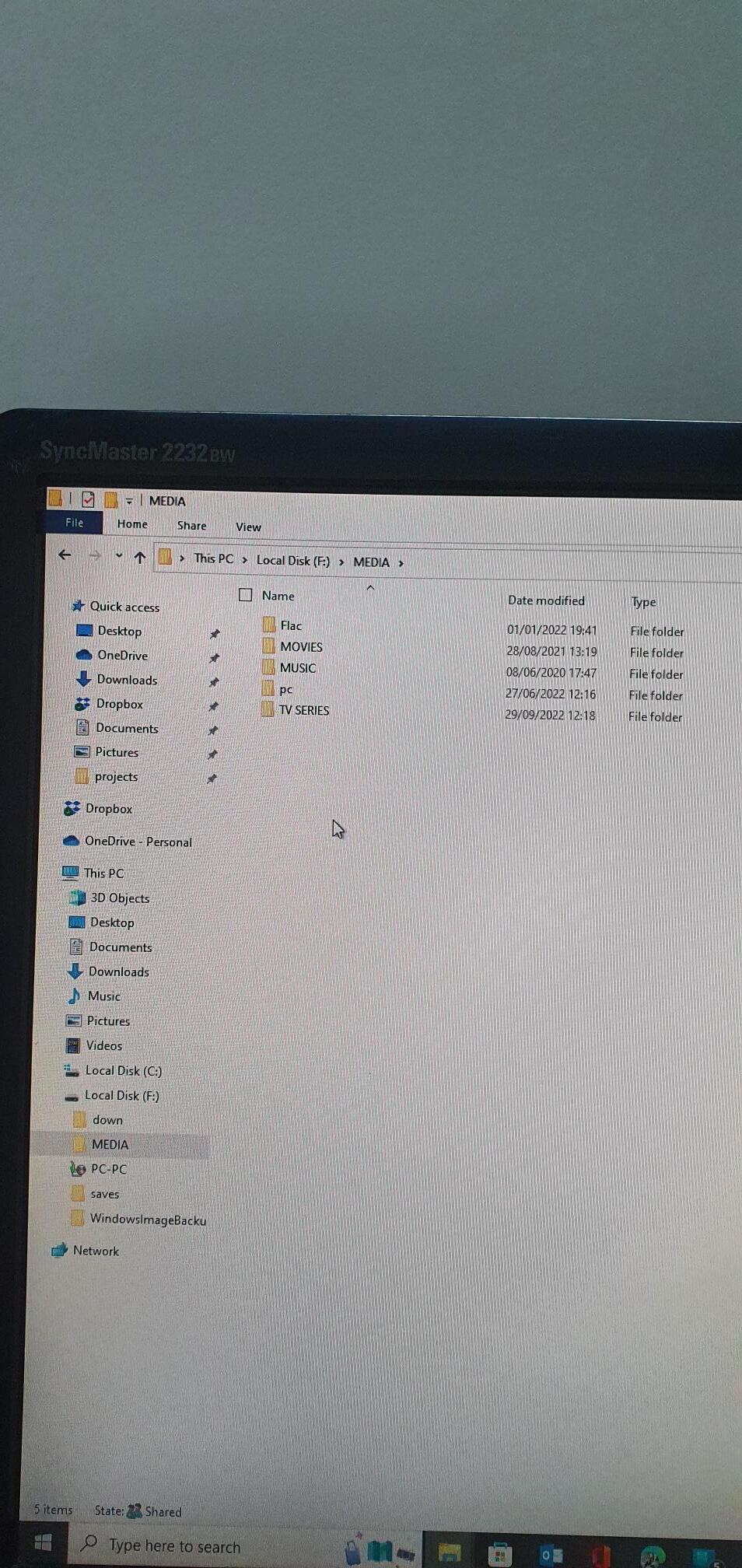The height and width of the screenshot is (1568, 742).
Task: Select the MUSIC folder icon
Action: click(x=268, y=667)
